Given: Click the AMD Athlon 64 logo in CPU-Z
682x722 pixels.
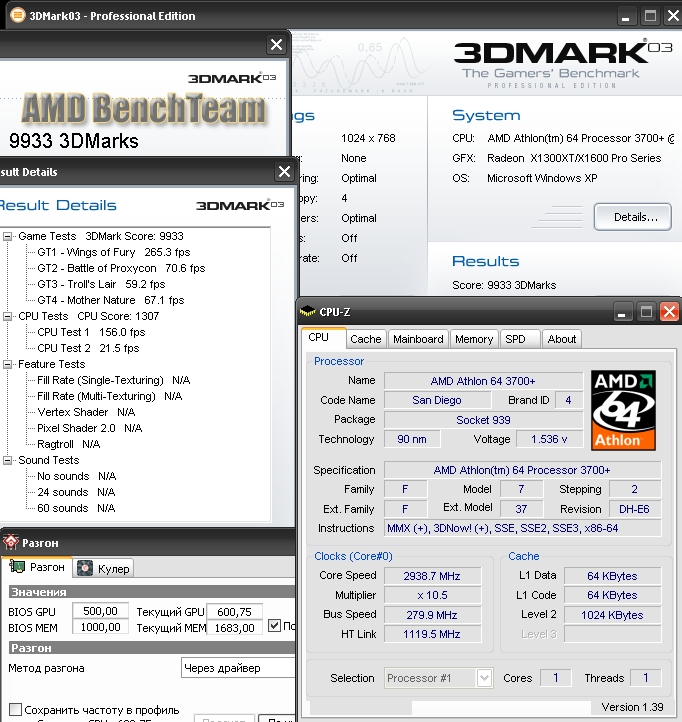Looking at the screenshot, I should (623, 410).
